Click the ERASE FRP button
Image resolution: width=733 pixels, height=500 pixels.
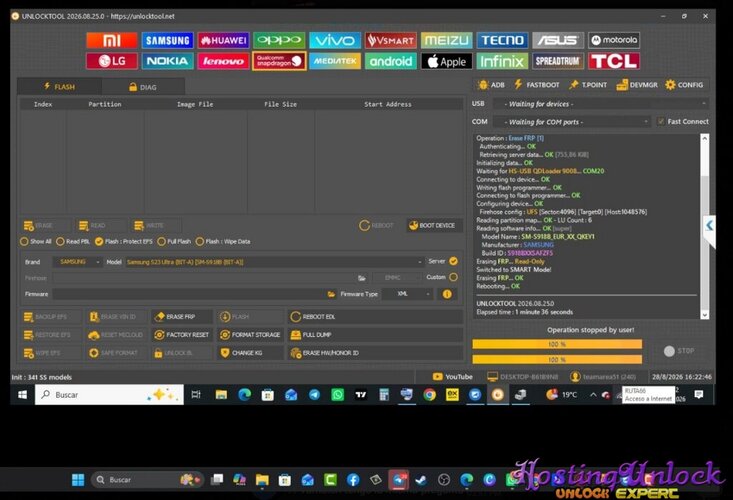coord(182,317)
